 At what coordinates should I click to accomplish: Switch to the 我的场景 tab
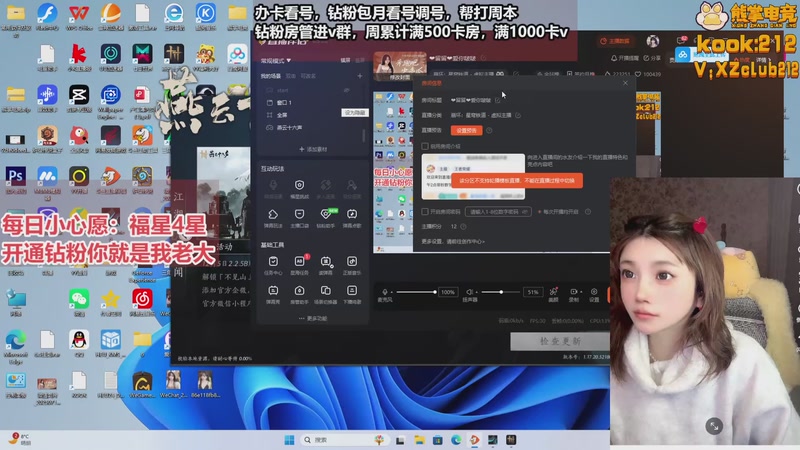[x=270, y=76]
